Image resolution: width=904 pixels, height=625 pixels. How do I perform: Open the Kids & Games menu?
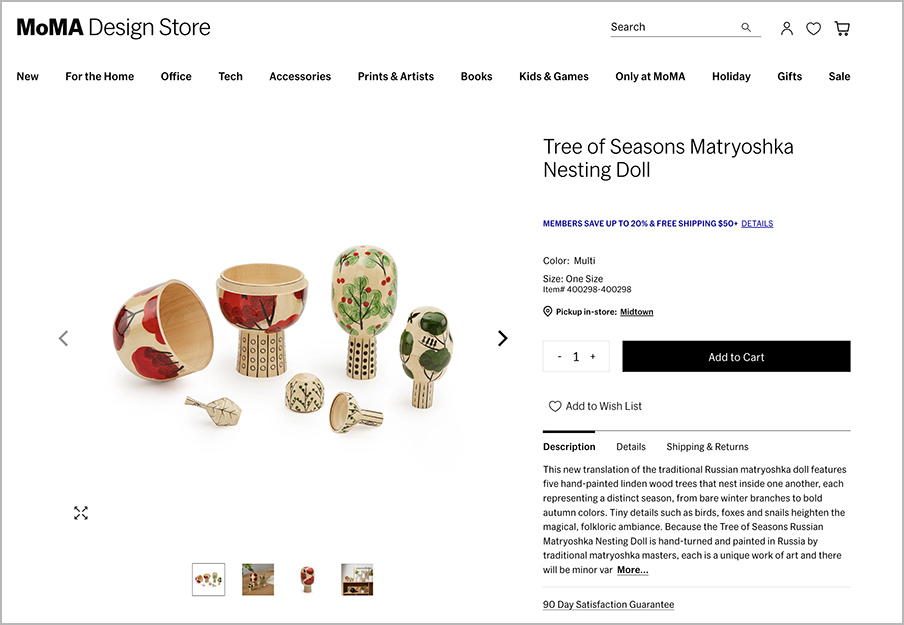click(553, 77)
